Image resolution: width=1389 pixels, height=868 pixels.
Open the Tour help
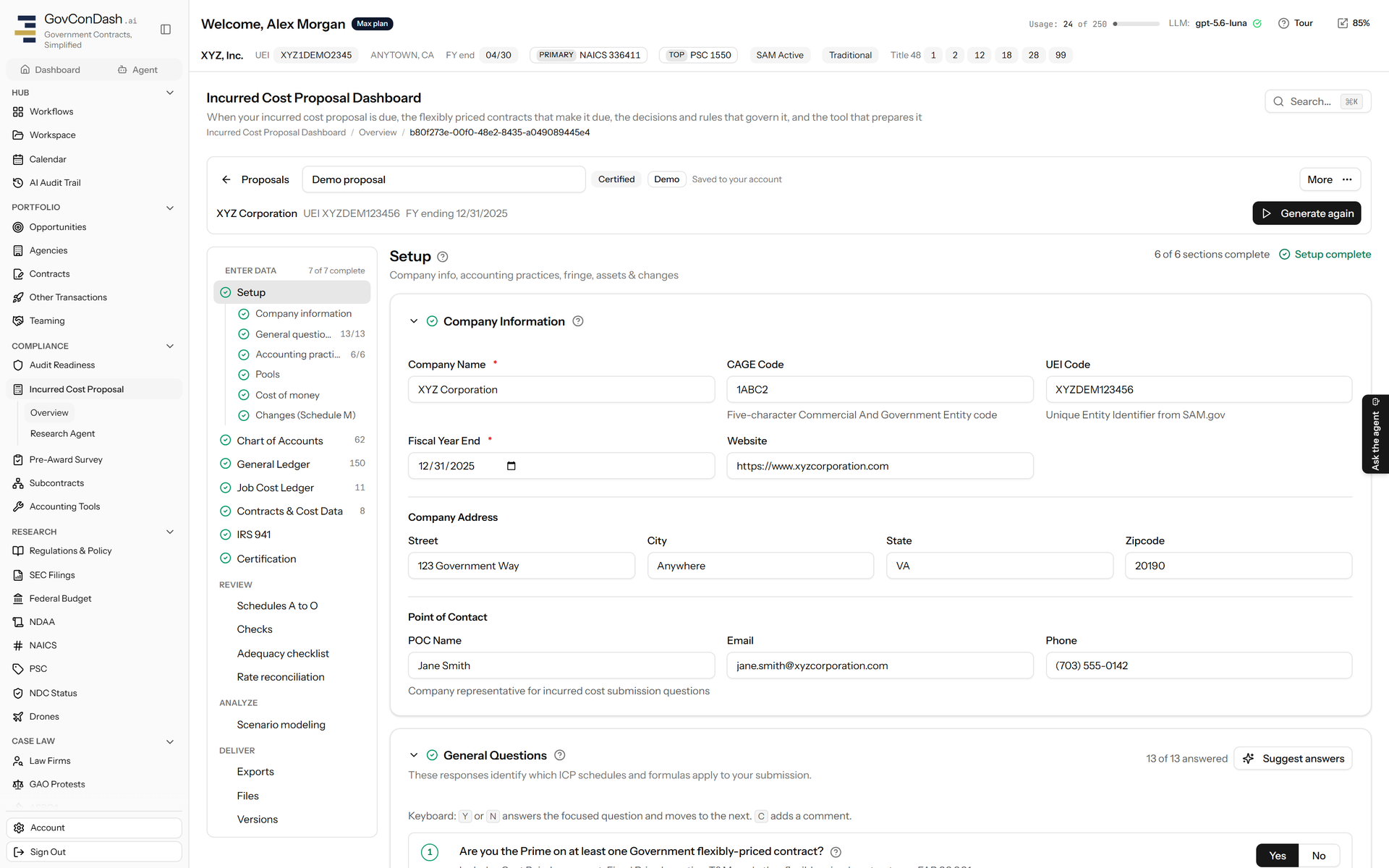coord(1296,23)
